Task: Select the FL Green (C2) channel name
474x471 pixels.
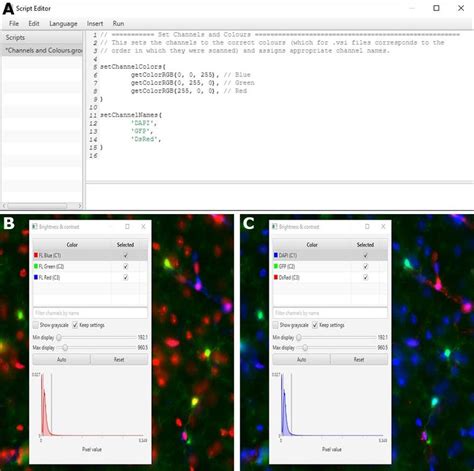Action: (x=51, y=266)
